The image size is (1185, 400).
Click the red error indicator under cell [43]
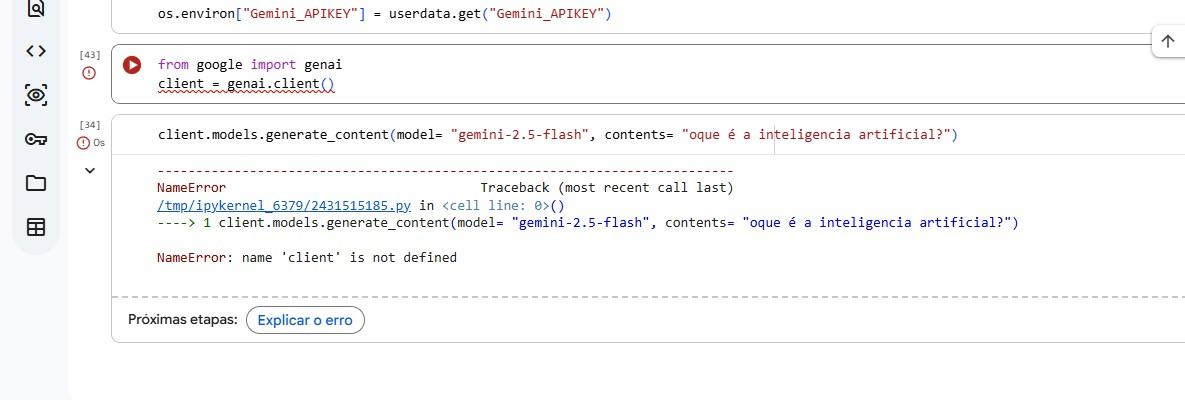89,73
